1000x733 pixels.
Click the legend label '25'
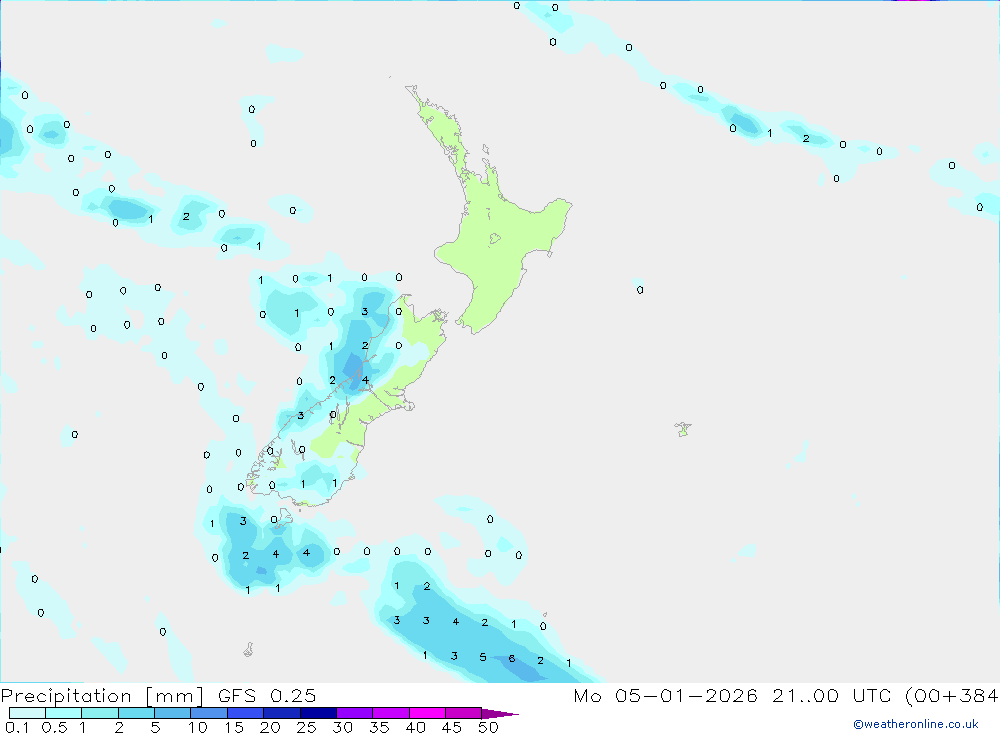pos(306,727)
